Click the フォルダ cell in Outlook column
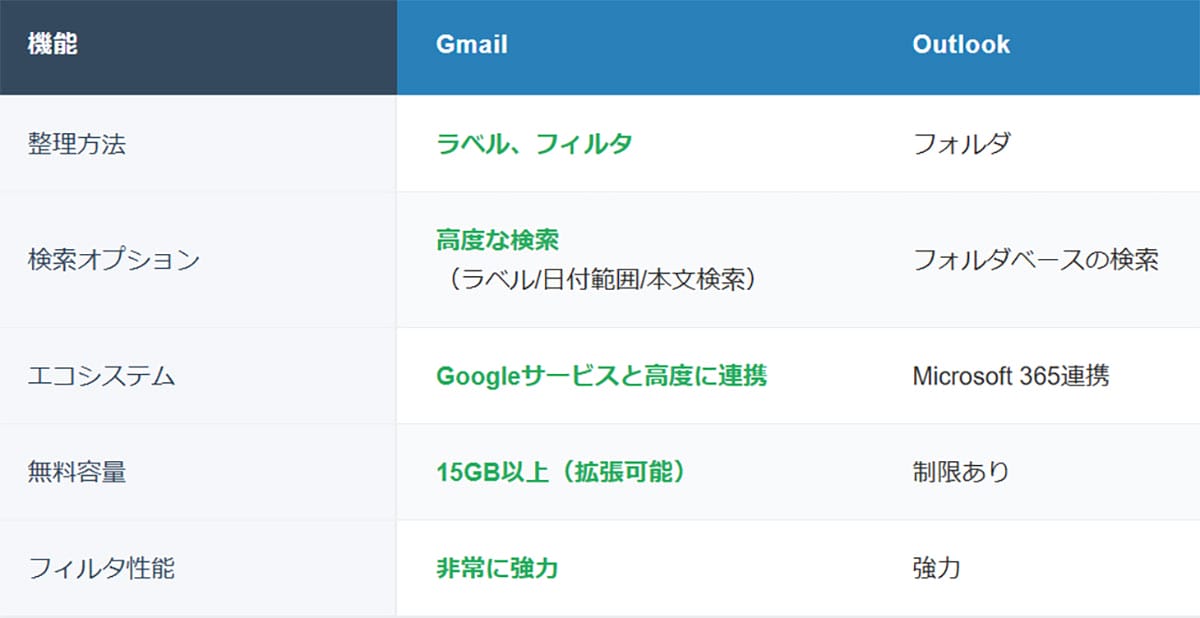Viewport: 1200px width, 618px height. 961,144
